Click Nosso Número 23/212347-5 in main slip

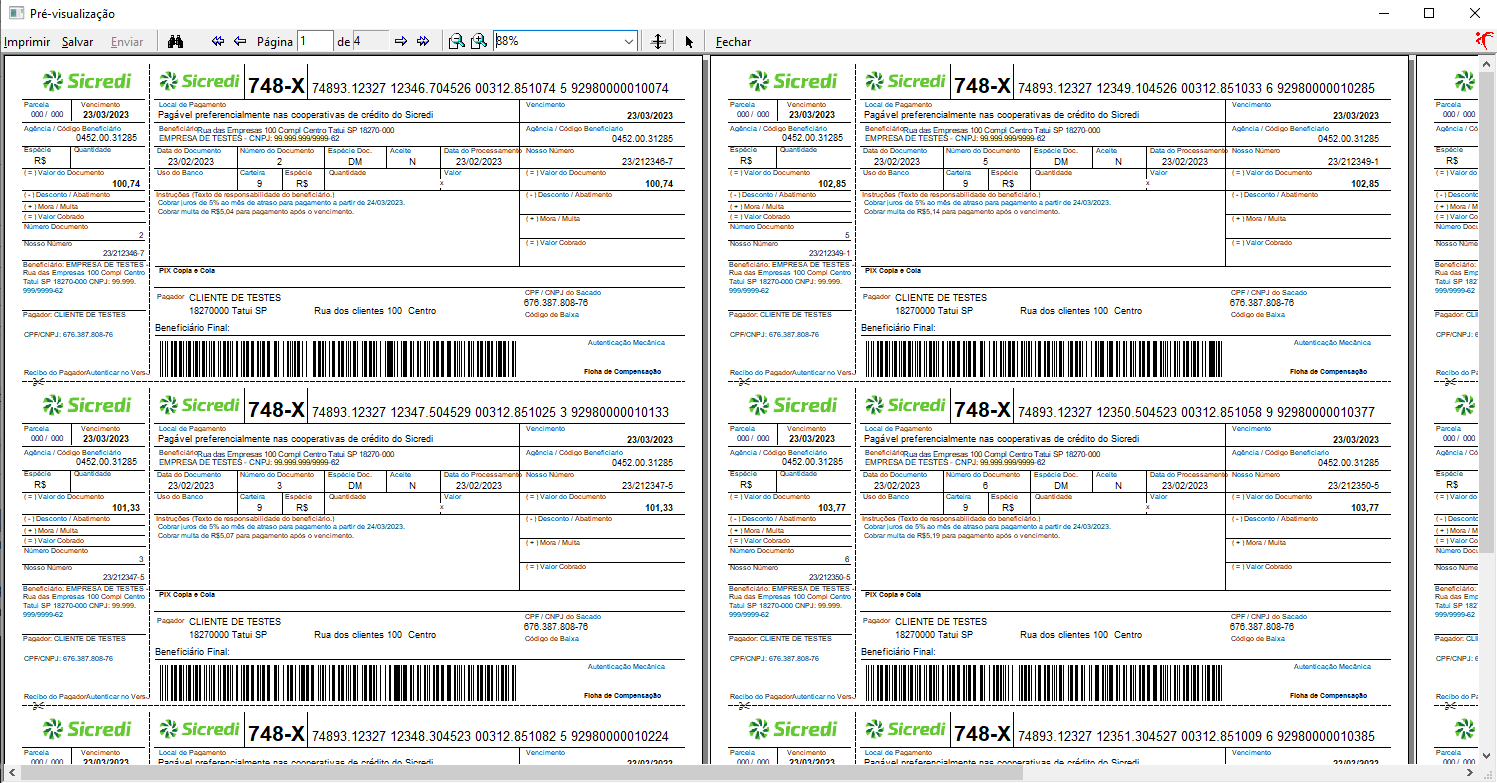(648, 486)
